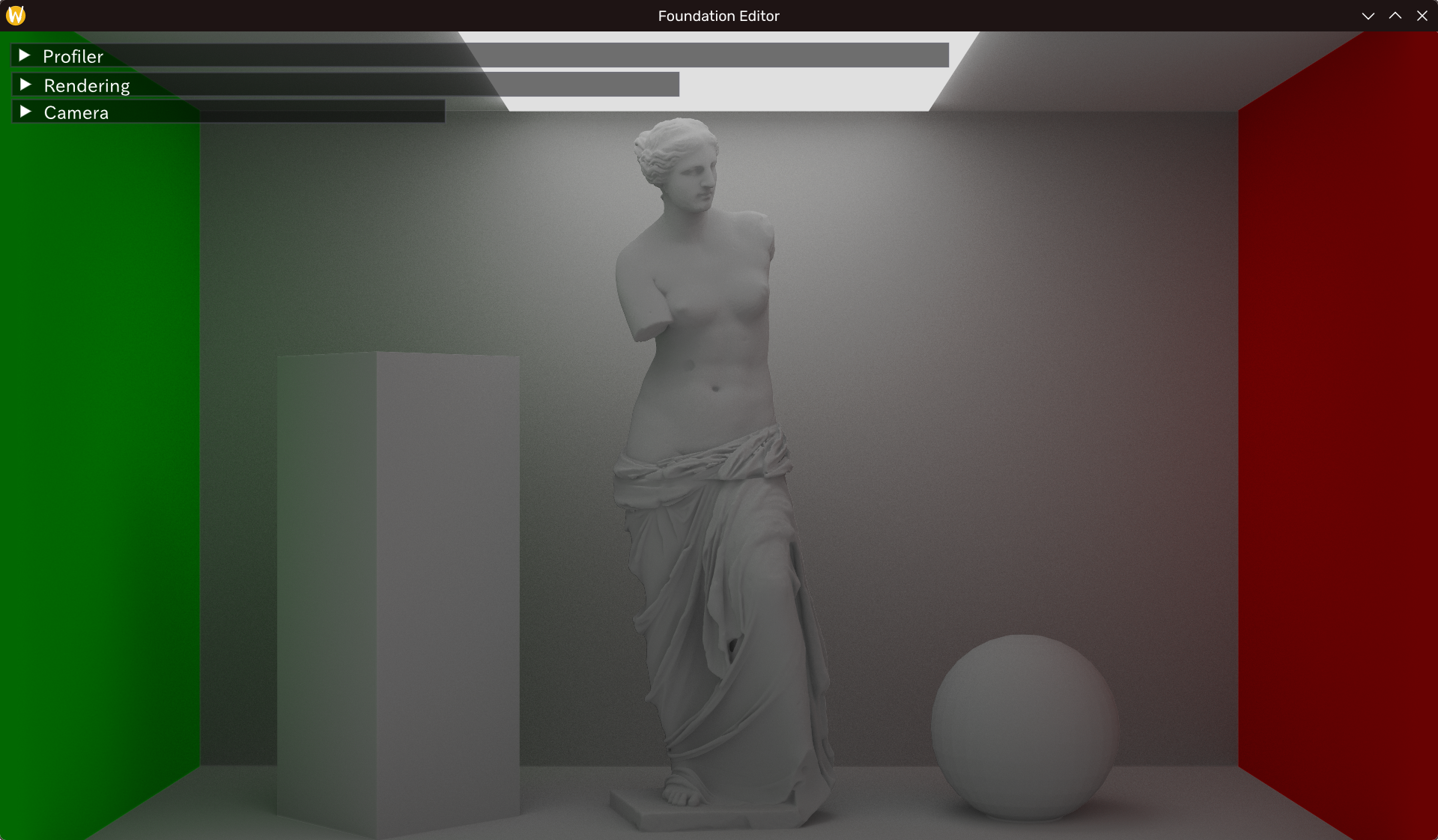Expand the Camera section arrow
Viewport: 1438px width, 840px height.
[25, 112]
